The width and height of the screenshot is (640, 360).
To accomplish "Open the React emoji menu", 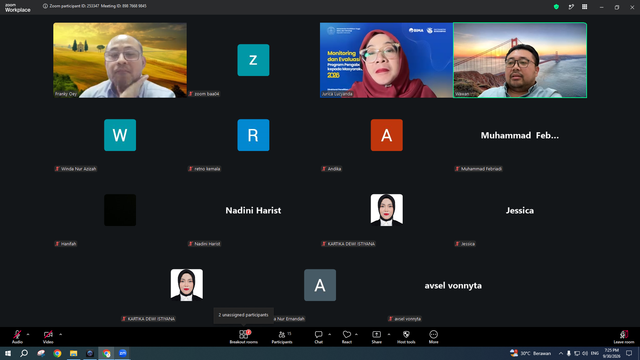I will tap(347, 336).
